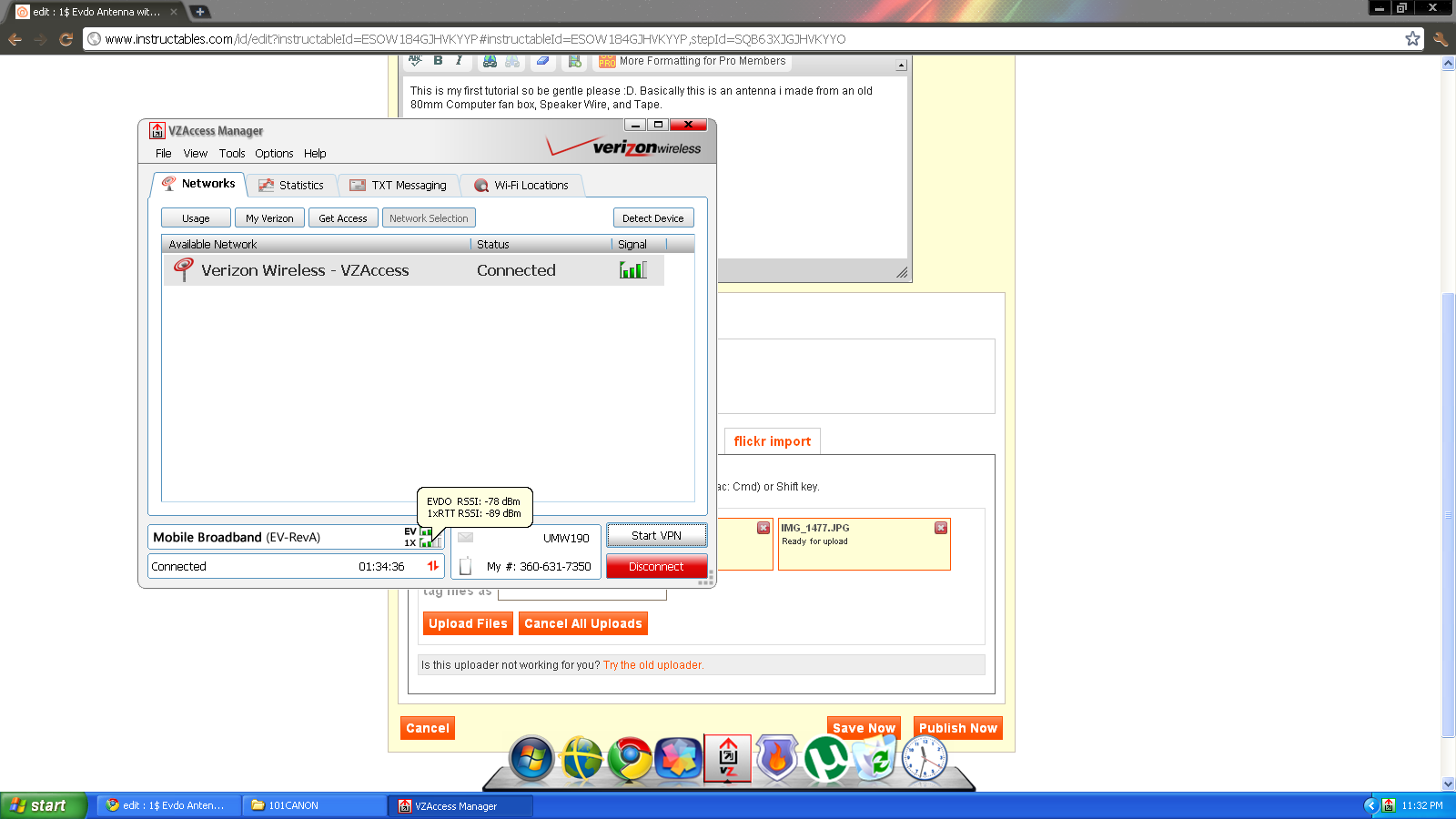The width and height of the screenshot is (1456, 819).
Task: Click the EV 1X signal indicator icon
Action: click(x=424, y=537)
